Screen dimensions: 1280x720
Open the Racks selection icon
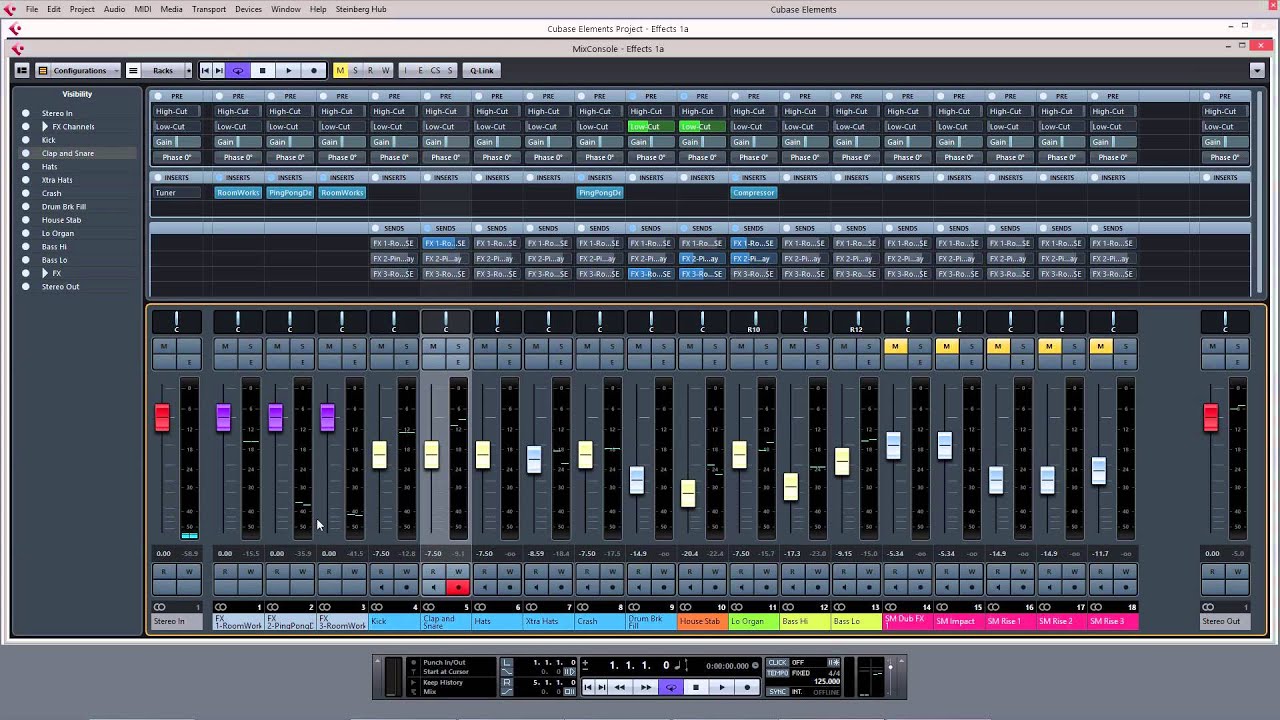pos(132,70)
